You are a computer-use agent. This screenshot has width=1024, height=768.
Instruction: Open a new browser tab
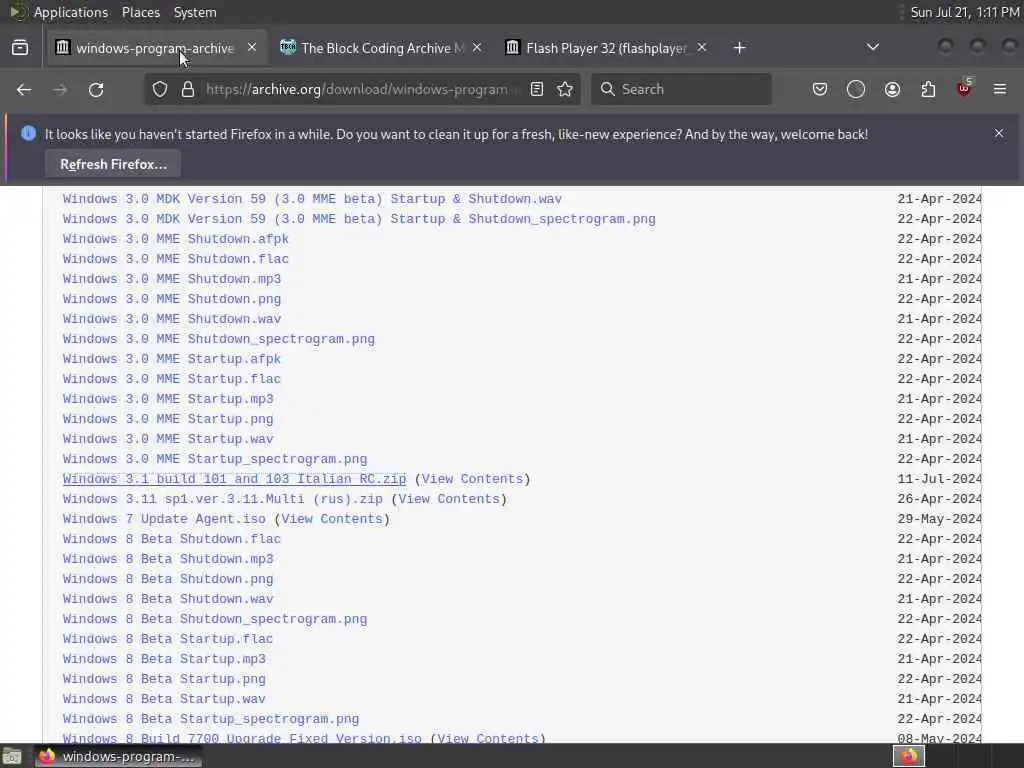click(x=739, y=48)
